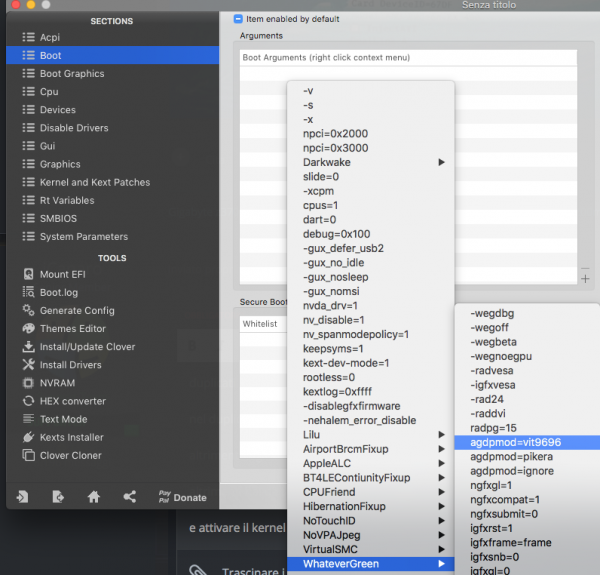Click the share icon in bottom bar
Screen dimensions: 600x575
coord(130,497)
